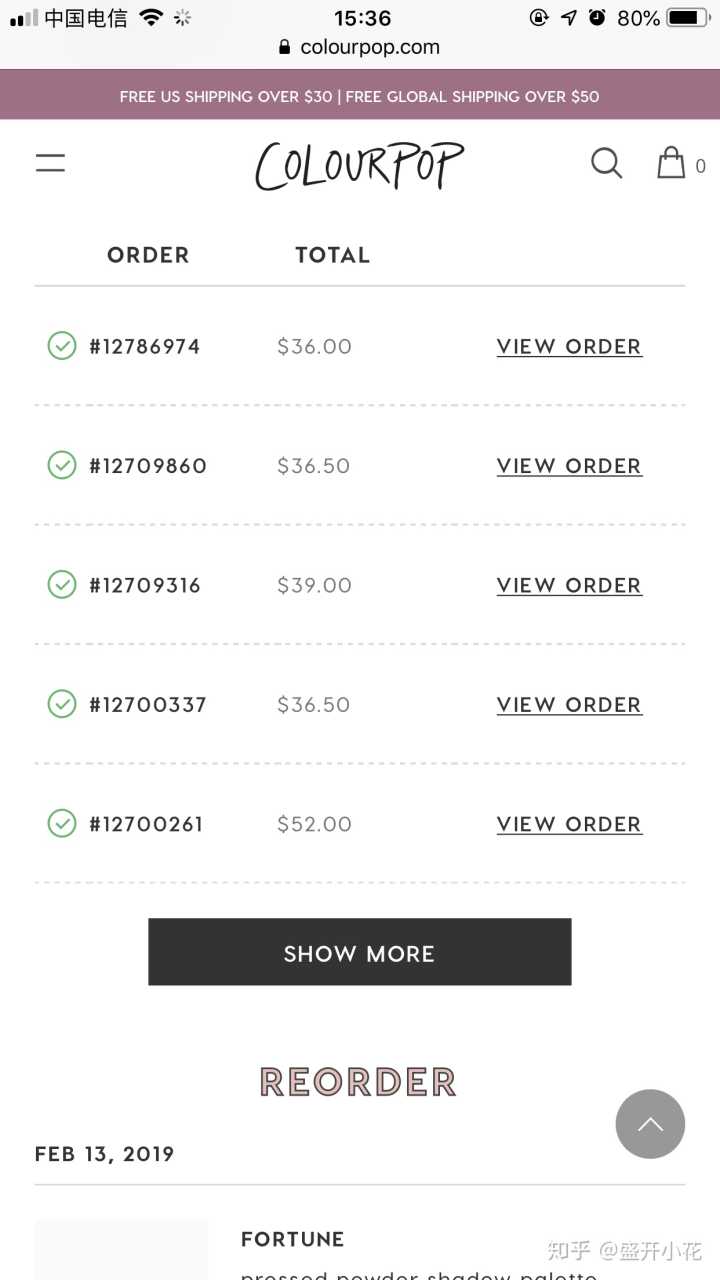This screenshot has height=1280, width=720.
Task: Tap the free shipping promo banner
Action: click(x=360, y=96)
